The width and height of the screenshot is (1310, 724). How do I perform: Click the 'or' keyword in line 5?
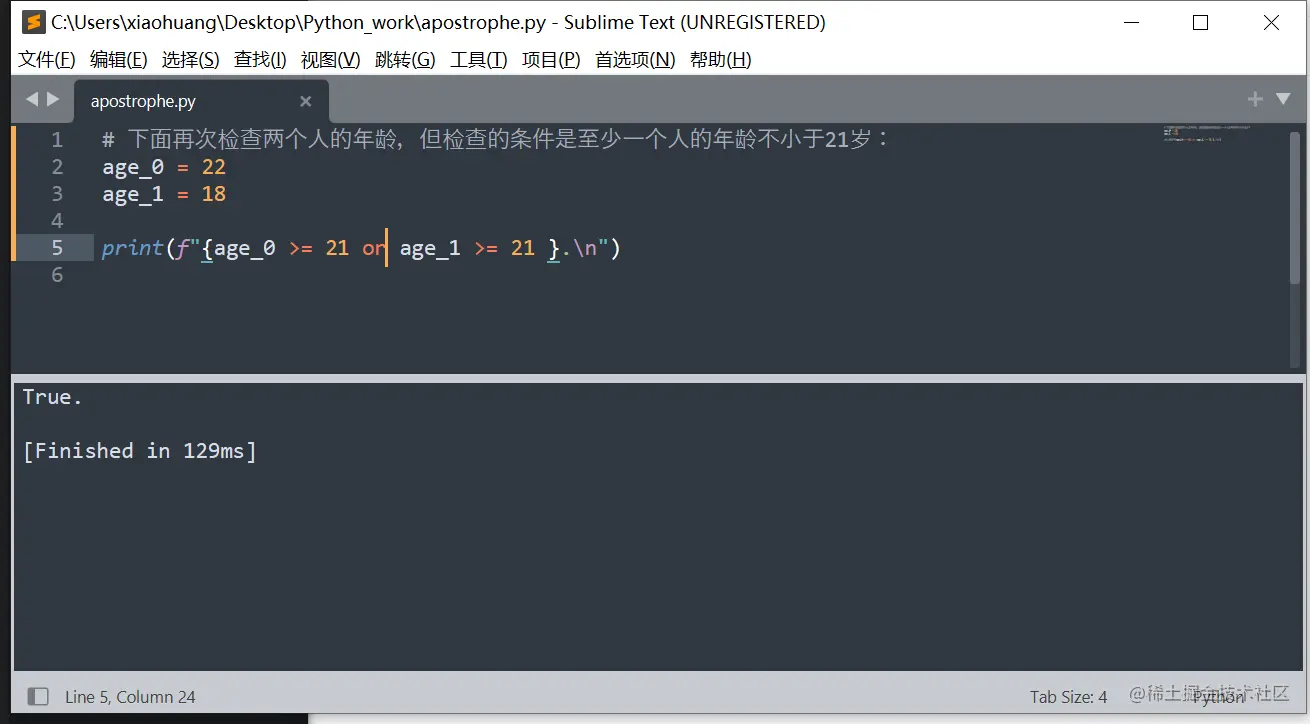point(374,248)
